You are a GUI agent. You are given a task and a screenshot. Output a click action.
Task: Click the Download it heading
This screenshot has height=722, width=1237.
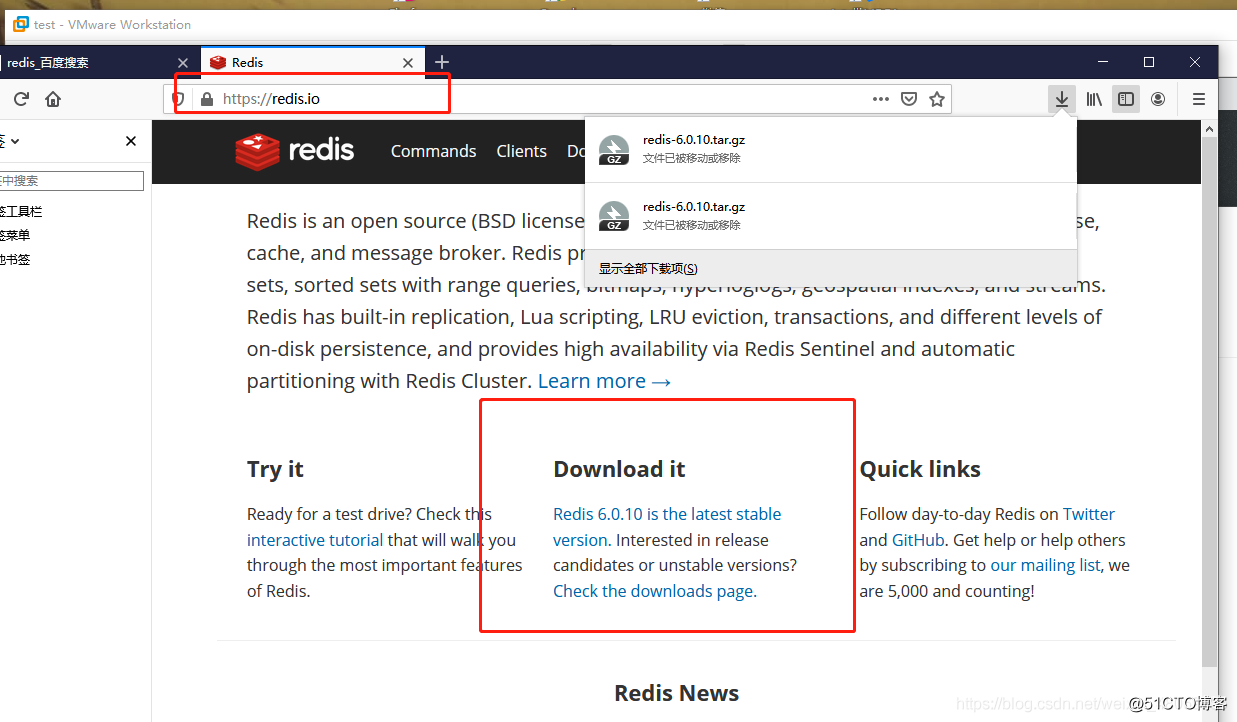coord(619,469)
